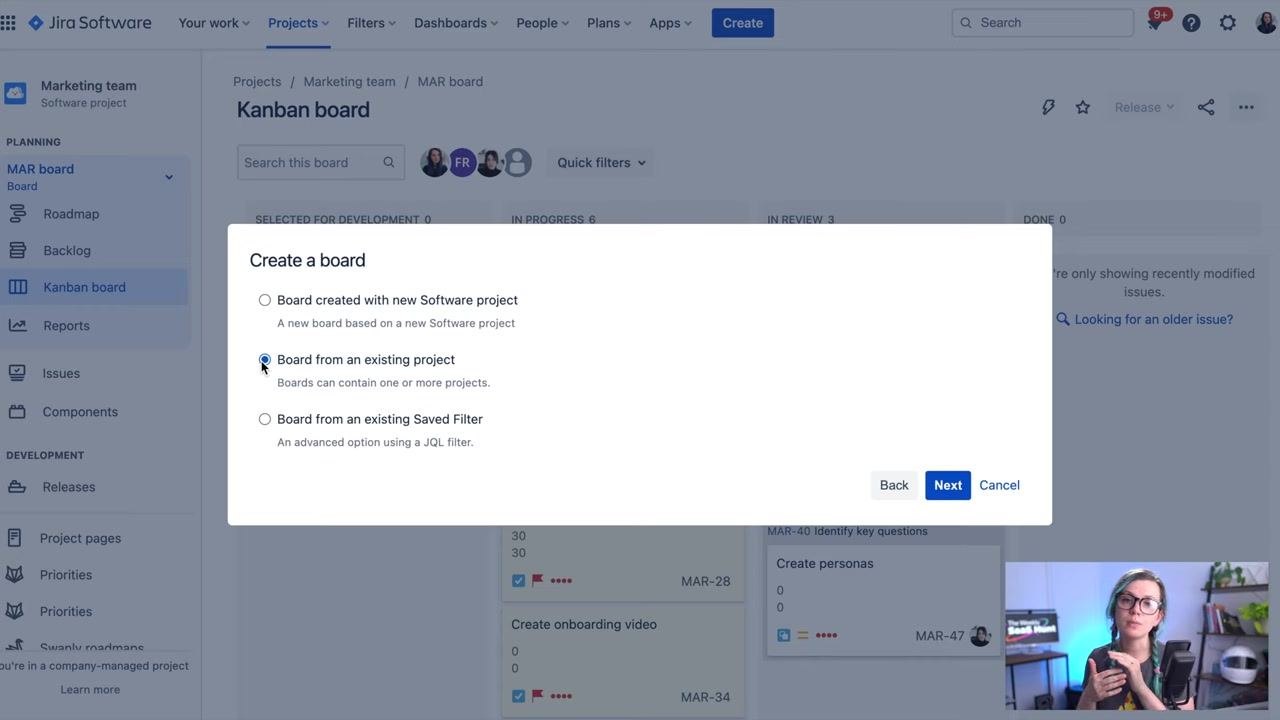Star the Kanban board
The image size is (1280, 720).
coord(1083,107)
